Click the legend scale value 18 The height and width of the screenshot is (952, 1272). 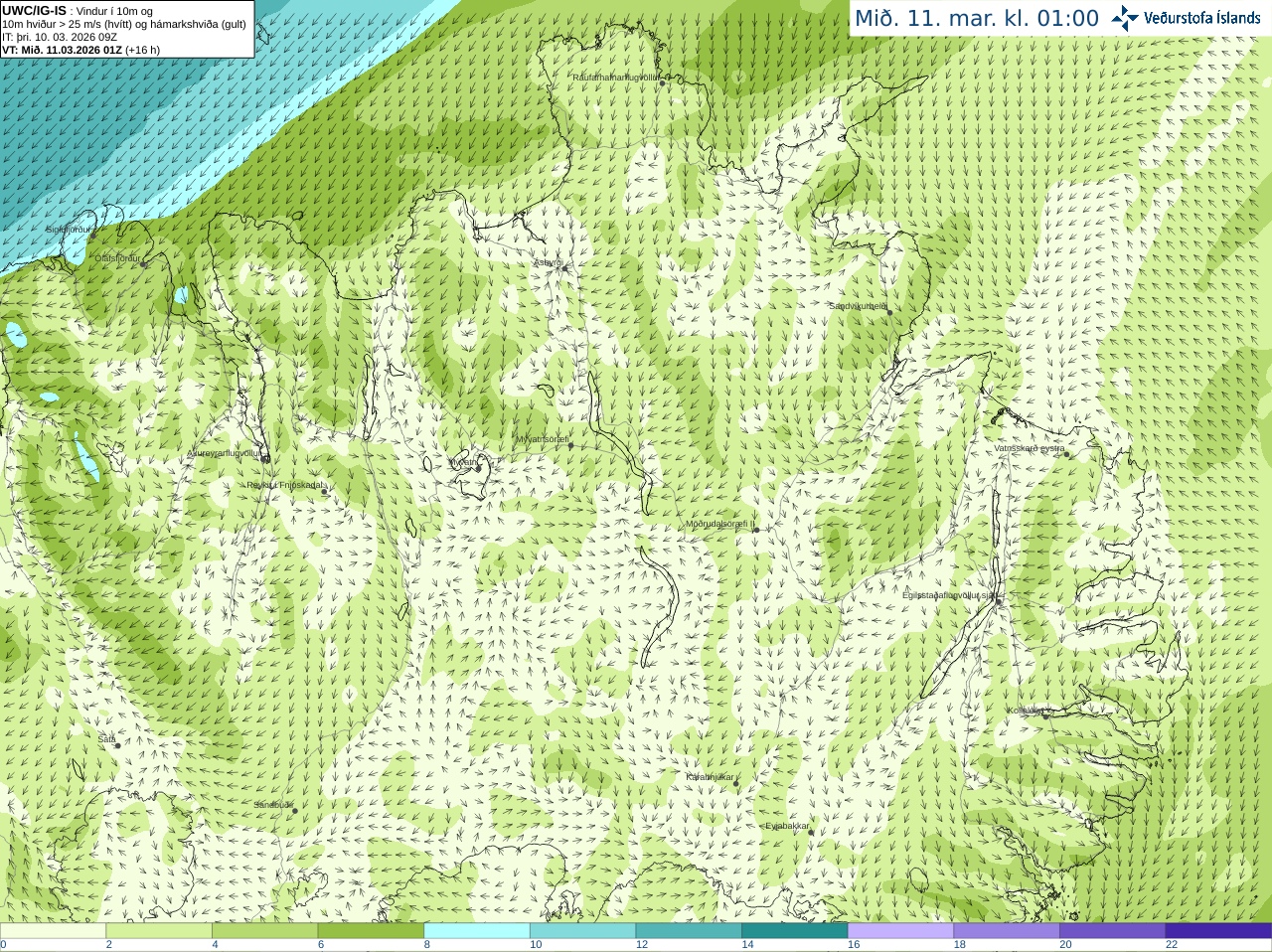coord(960,945)
